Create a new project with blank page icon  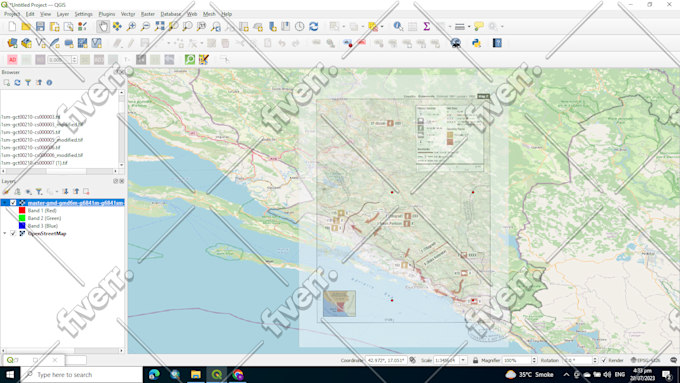pos(12,26)
